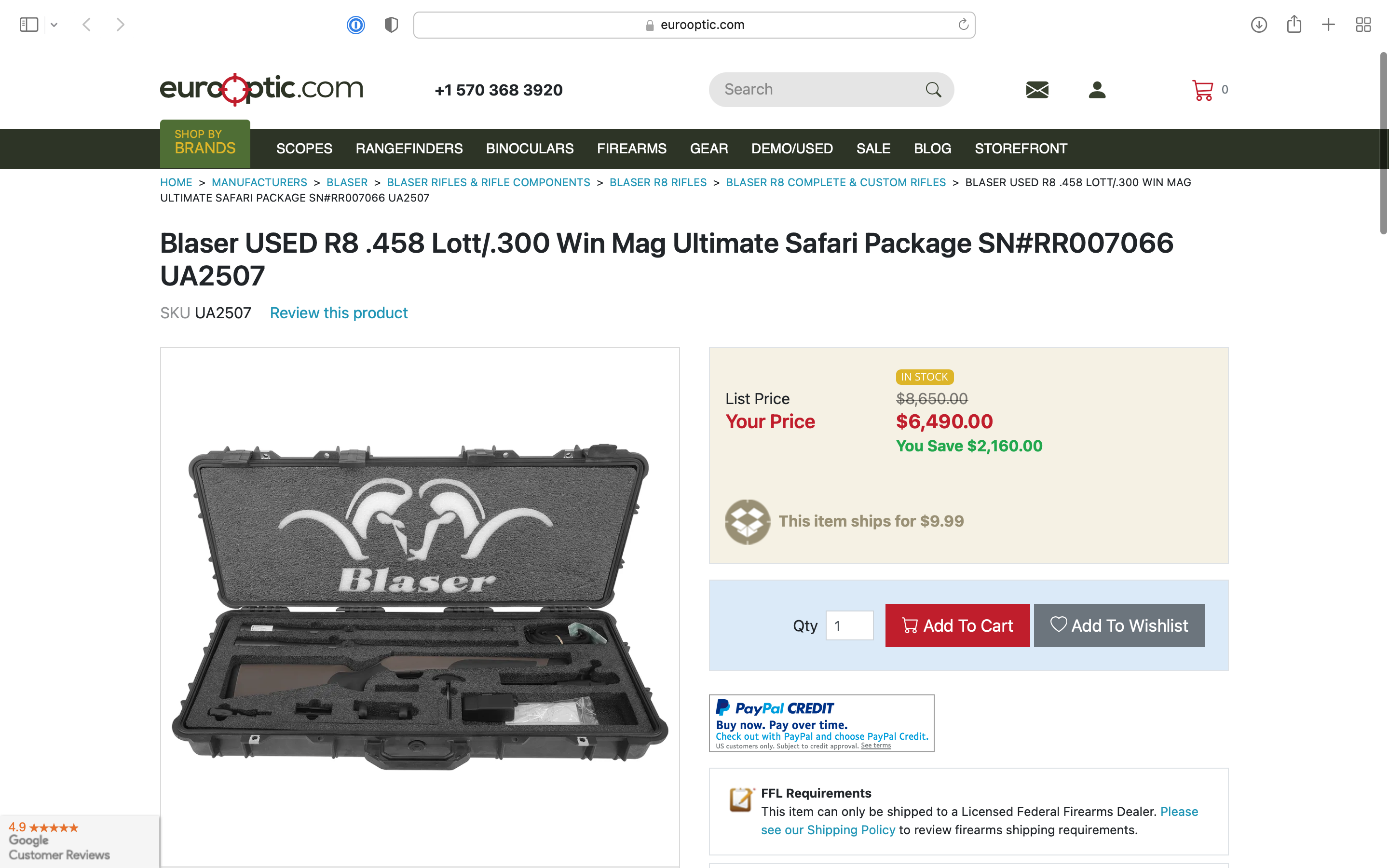The width and height of the screenshot is (1389, 868).
Task: Click the Blaser rifle case image
Action: click(420, 606)
